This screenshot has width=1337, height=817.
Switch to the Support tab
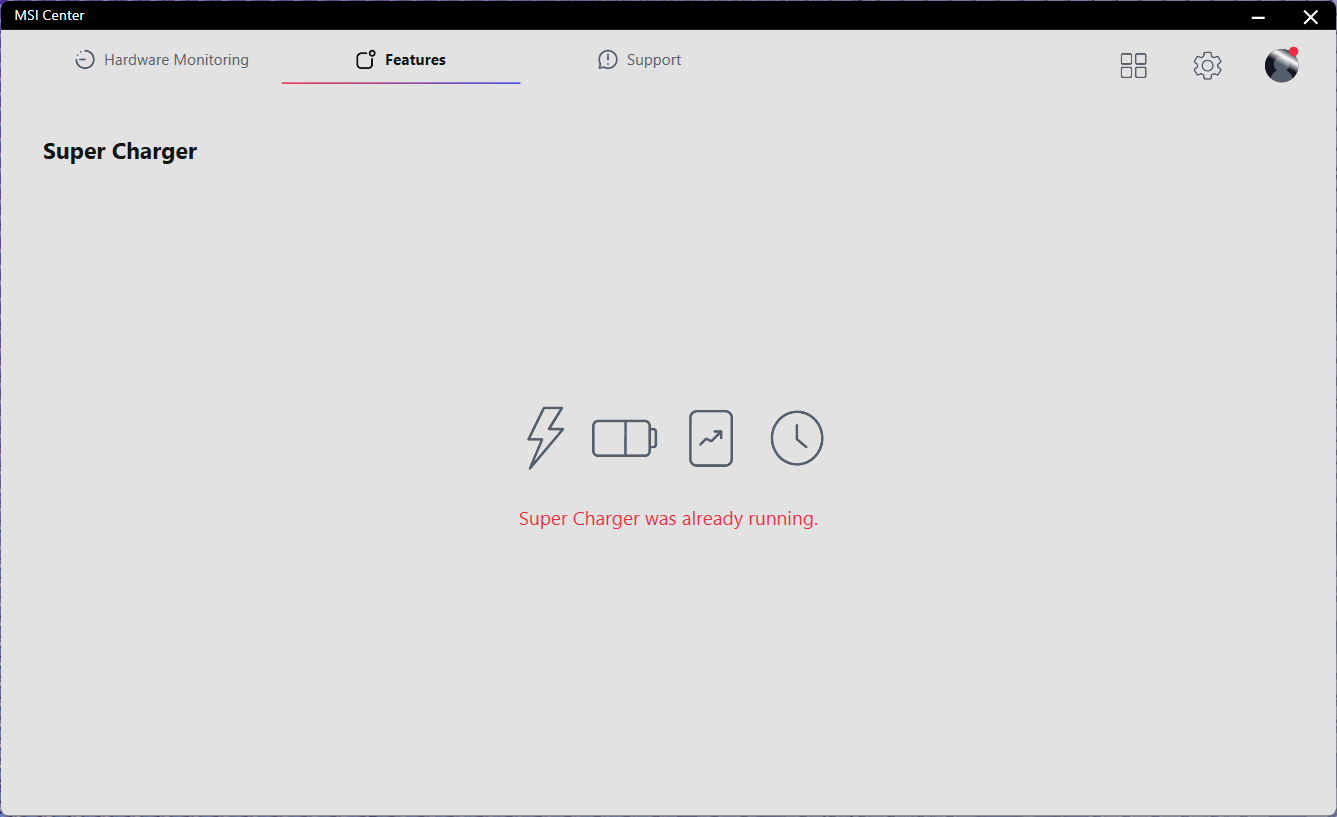640,60
